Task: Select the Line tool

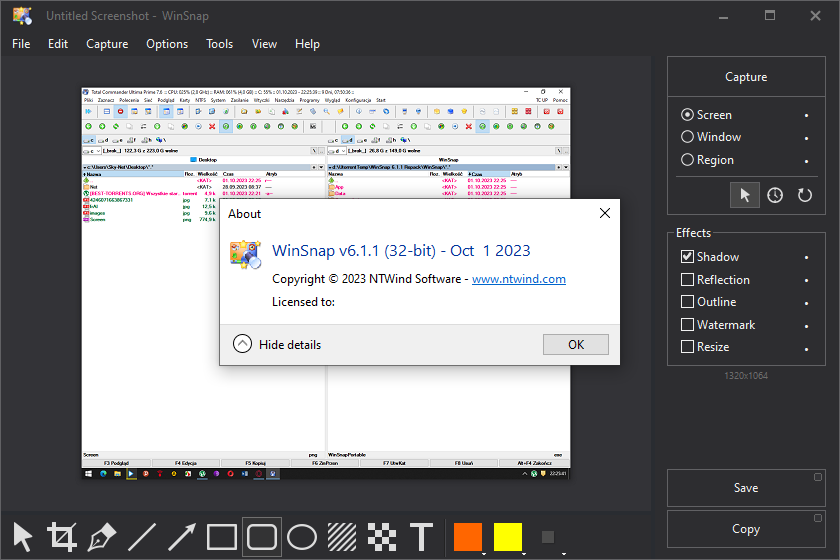Action: [x=142, y=537]
